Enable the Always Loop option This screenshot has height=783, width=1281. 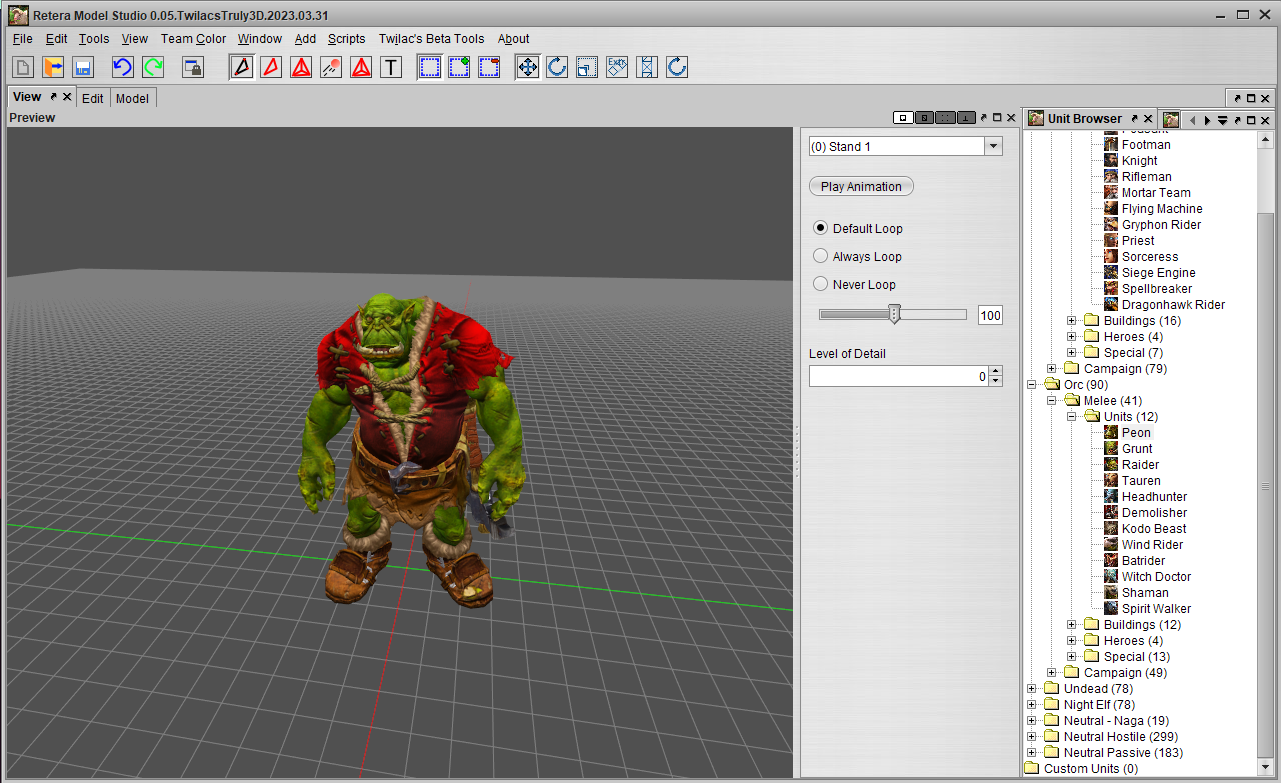821,256
